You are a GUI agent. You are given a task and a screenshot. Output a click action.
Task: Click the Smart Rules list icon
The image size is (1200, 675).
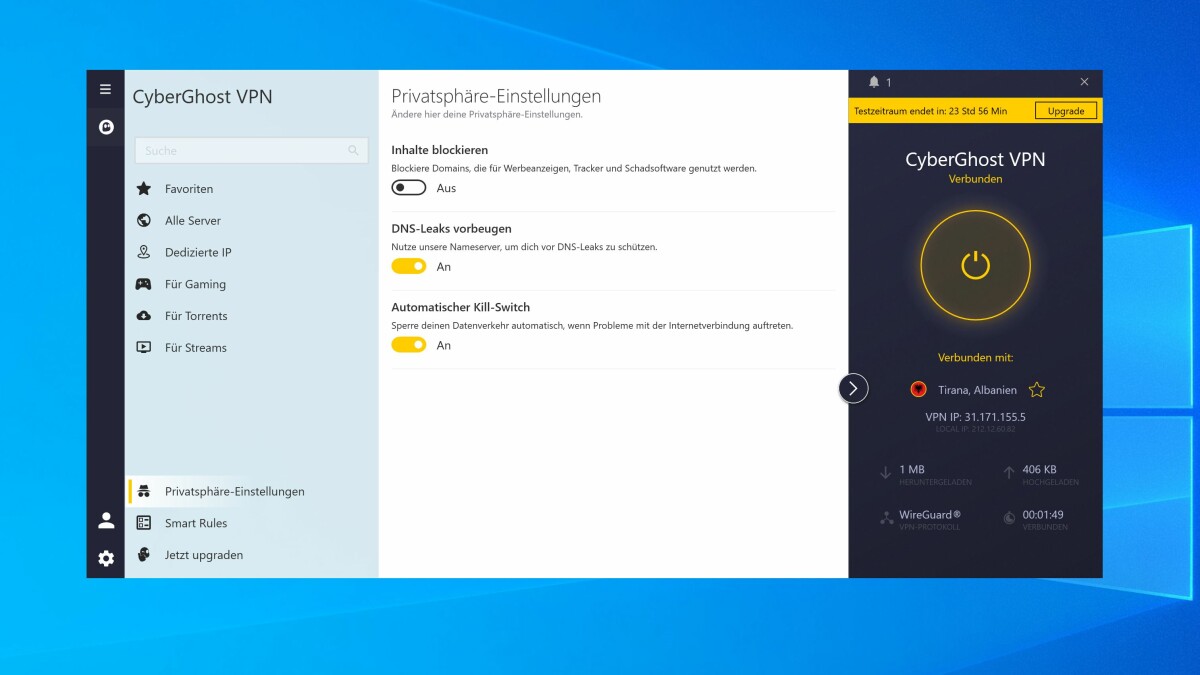(144, 523)
